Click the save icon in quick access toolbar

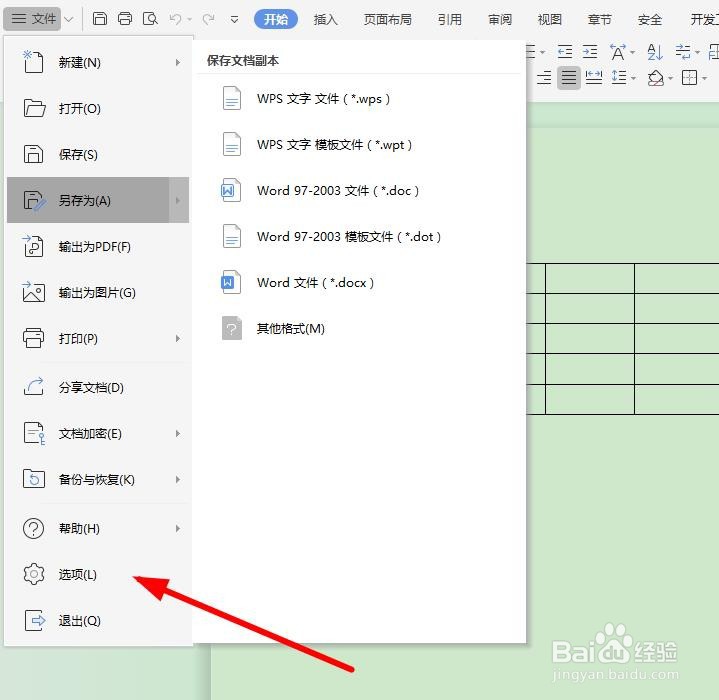pyautogui.click(x=100, y=19)
